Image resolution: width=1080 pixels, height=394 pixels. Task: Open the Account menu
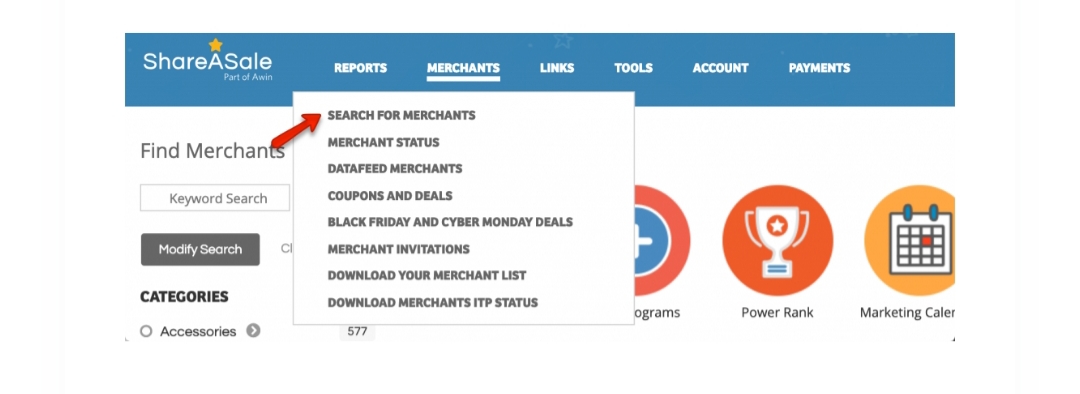point(720,68)
